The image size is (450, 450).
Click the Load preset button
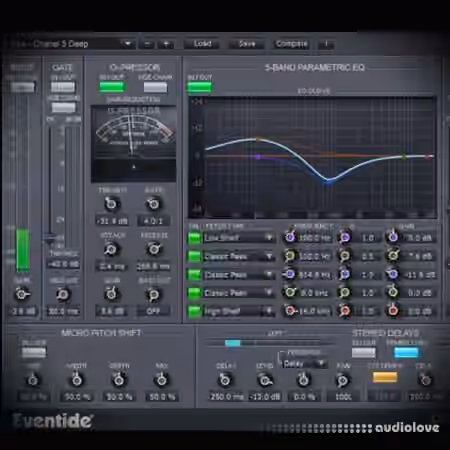click(202, 44)
